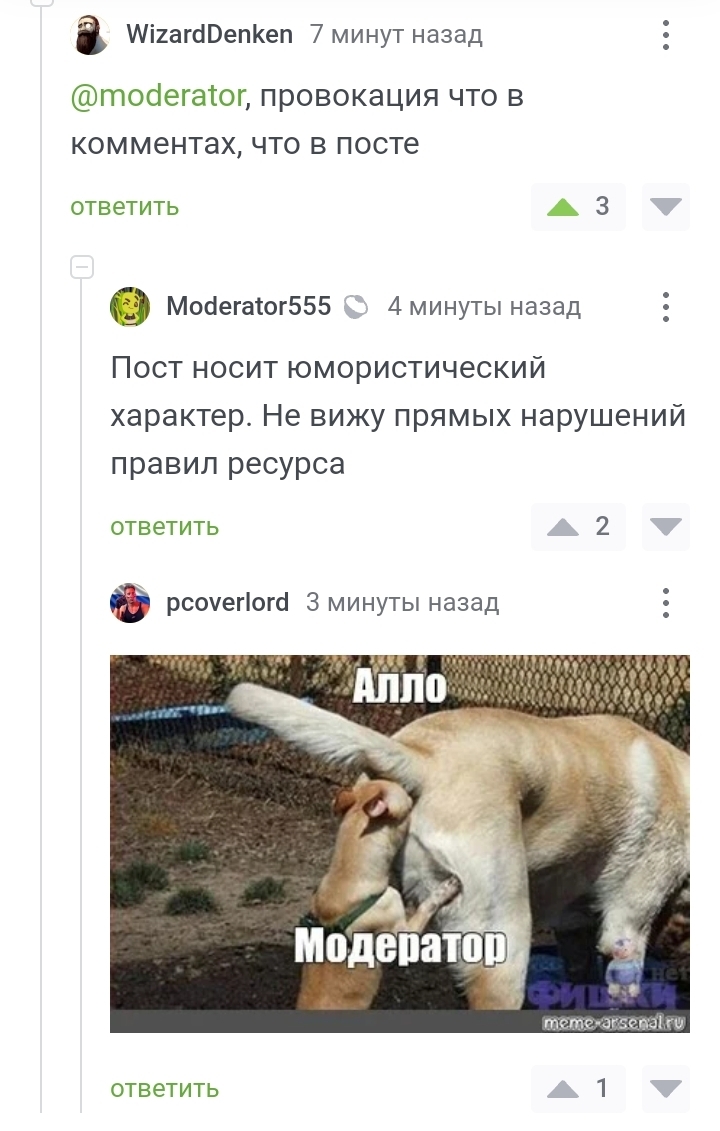720x1131 pixels.
Task: Open Moderator555's green avatar
Action: coord(130,307)
